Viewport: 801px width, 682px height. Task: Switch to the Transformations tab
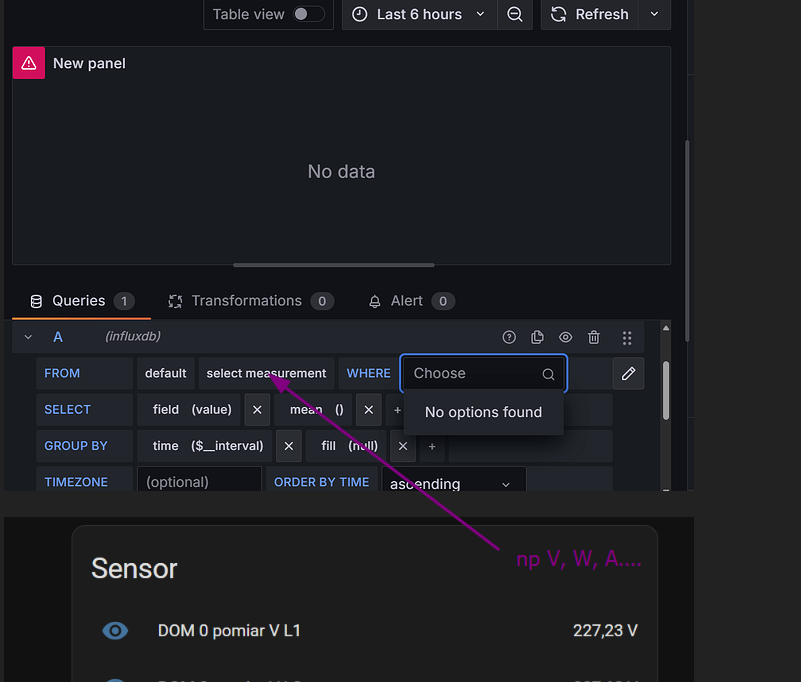pyautogui.click(x=246, y=301)
